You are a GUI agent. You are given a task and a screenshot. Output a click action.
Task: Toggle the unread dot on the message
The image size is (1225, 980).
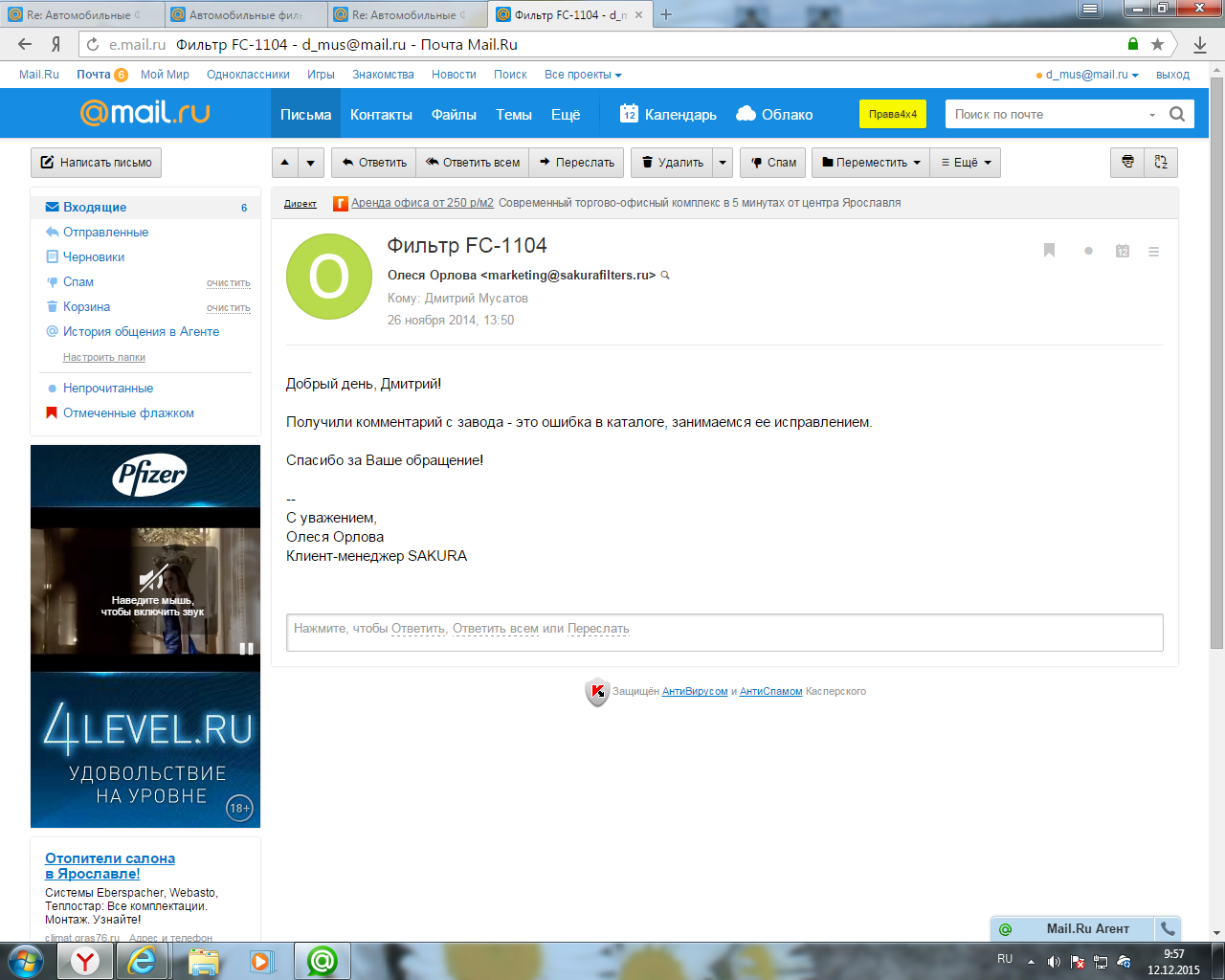pyautogui.click(x=1088, y=251)
